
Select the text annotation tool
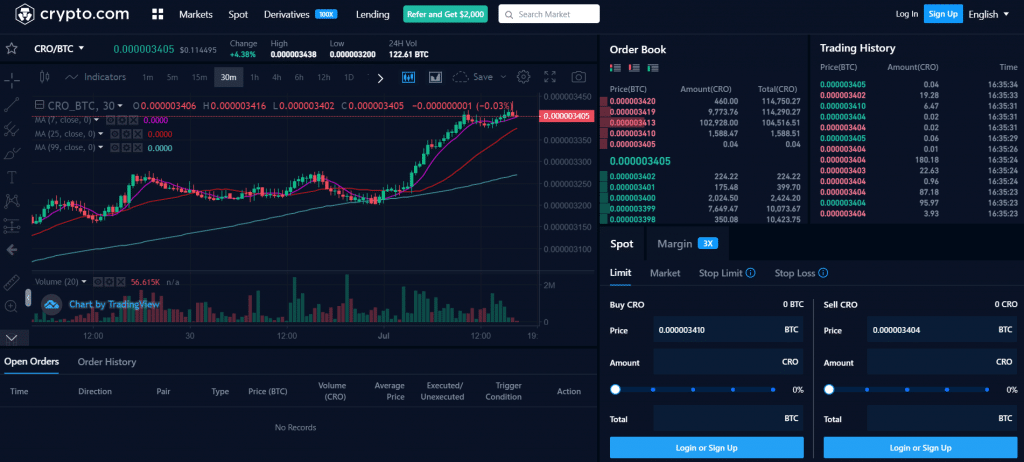(x=11, y=177)
